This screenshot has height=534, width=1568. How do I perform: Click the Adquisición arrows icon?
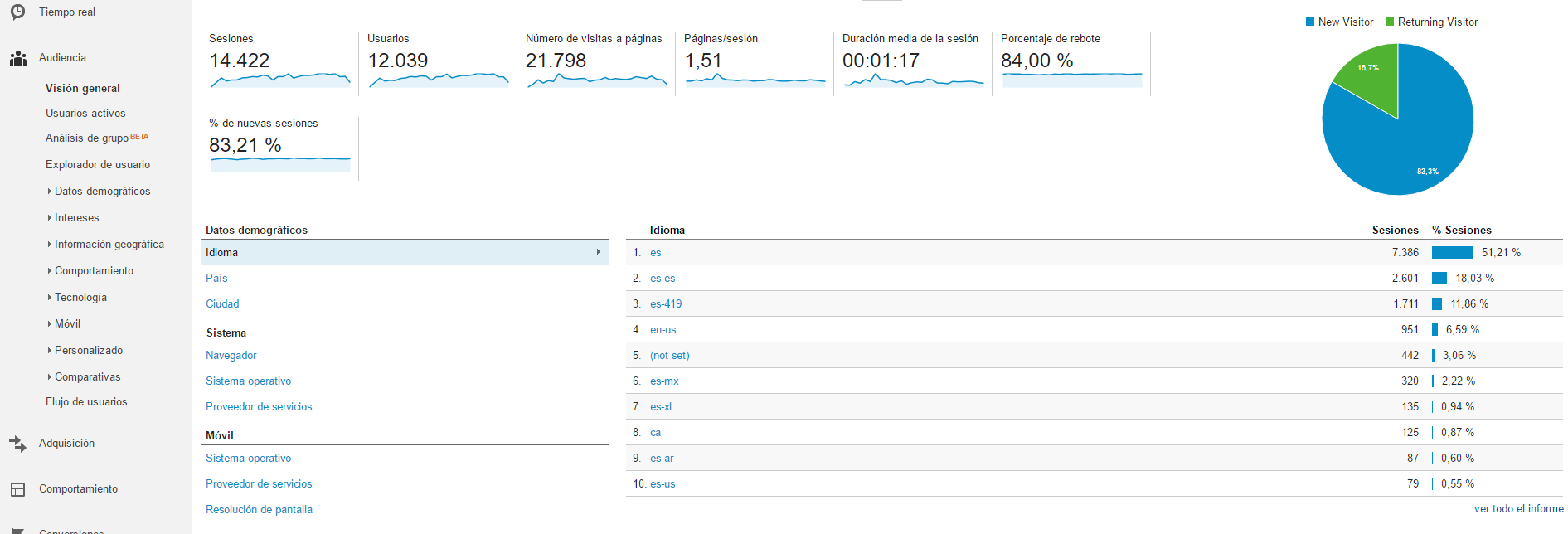point(17,444)
